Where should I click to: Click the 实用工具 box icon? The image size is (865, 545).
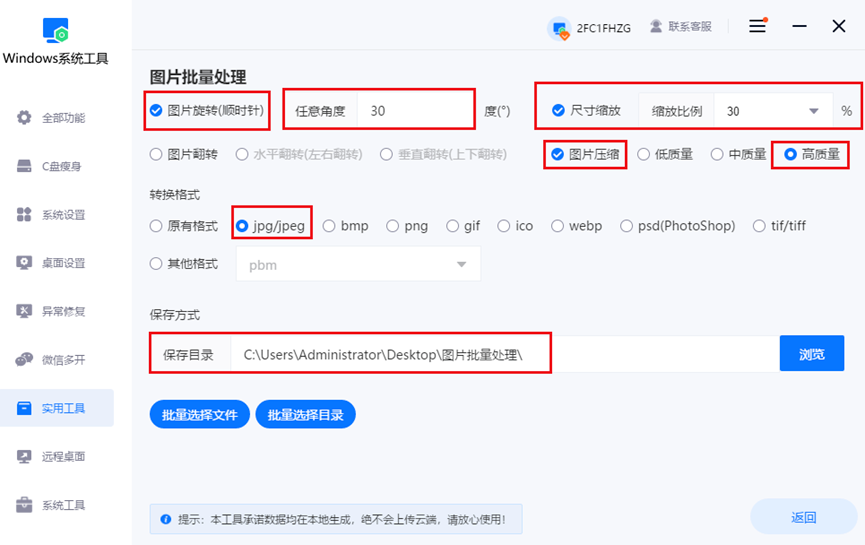pos(24,408)
